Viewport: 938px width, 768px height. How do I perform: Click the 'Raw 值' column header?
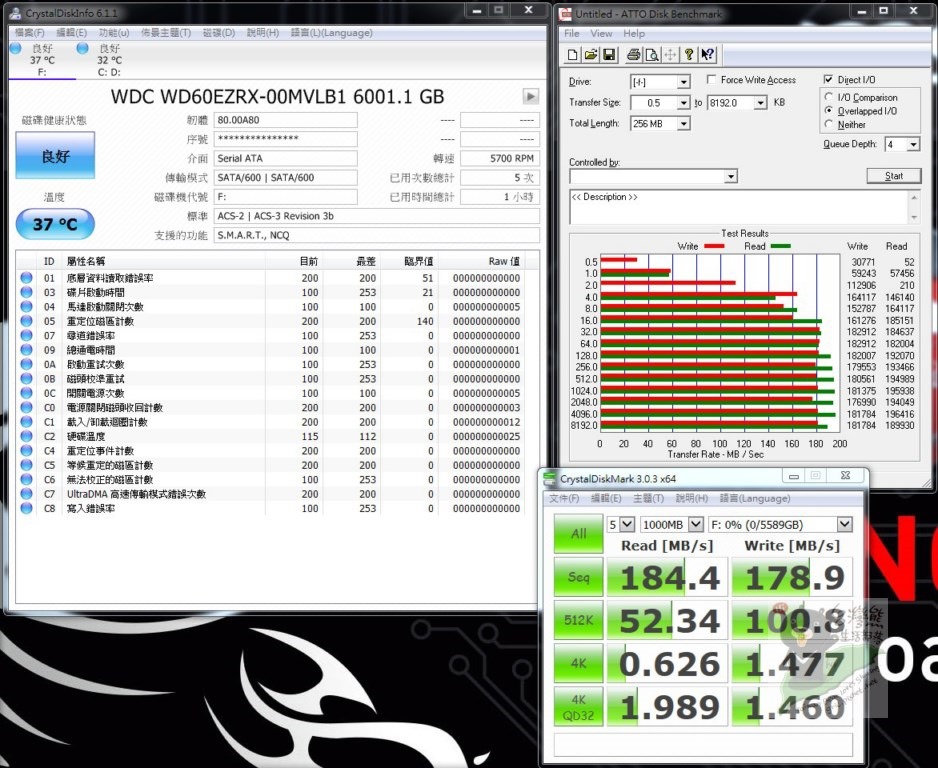(x=504, y=261)
